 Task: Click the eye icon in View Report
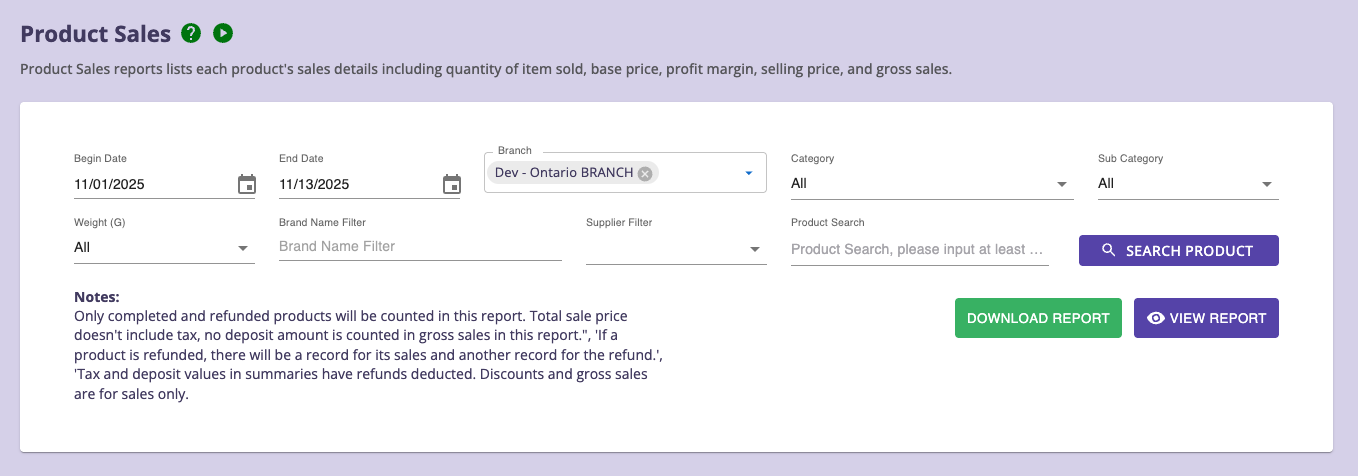click(1156, 318)
